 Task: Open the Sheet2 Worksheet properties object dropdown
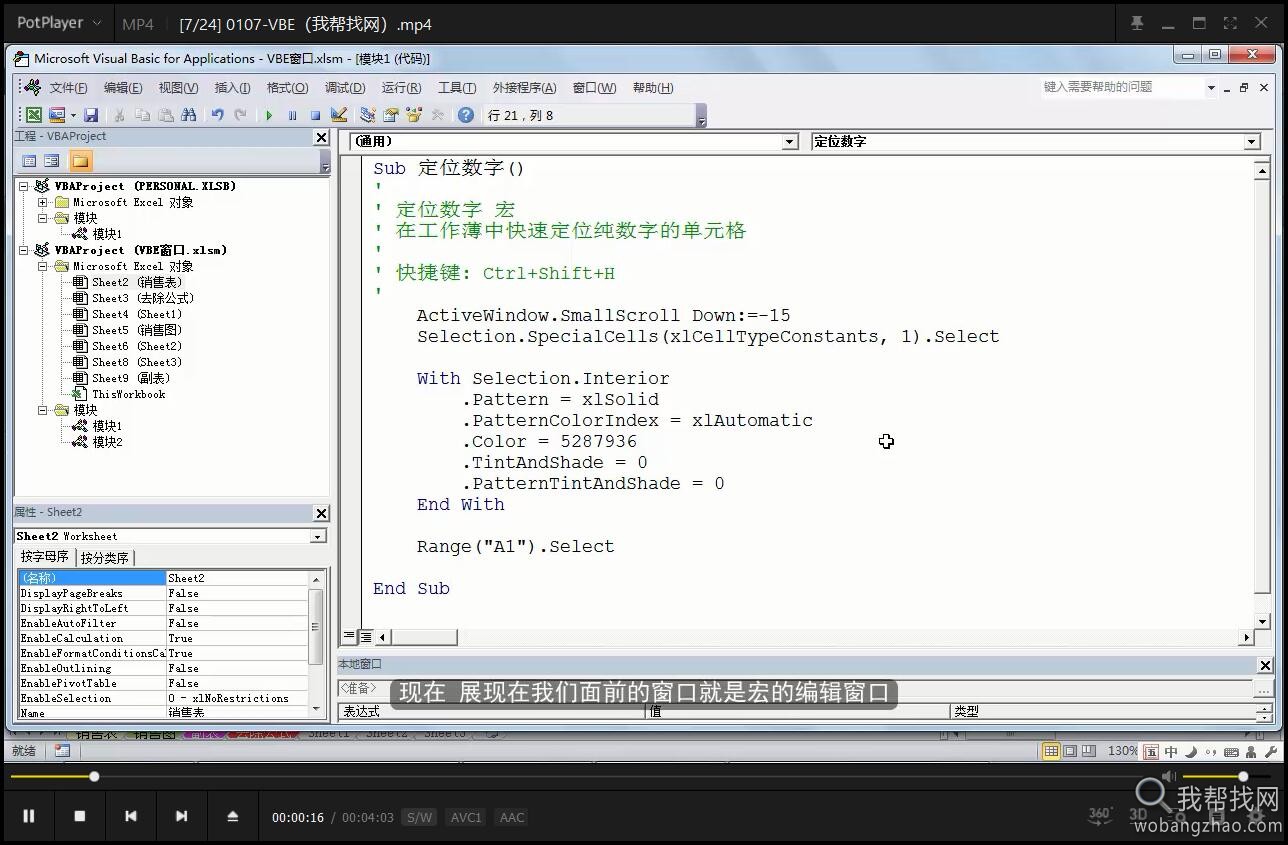coord(318,536)
